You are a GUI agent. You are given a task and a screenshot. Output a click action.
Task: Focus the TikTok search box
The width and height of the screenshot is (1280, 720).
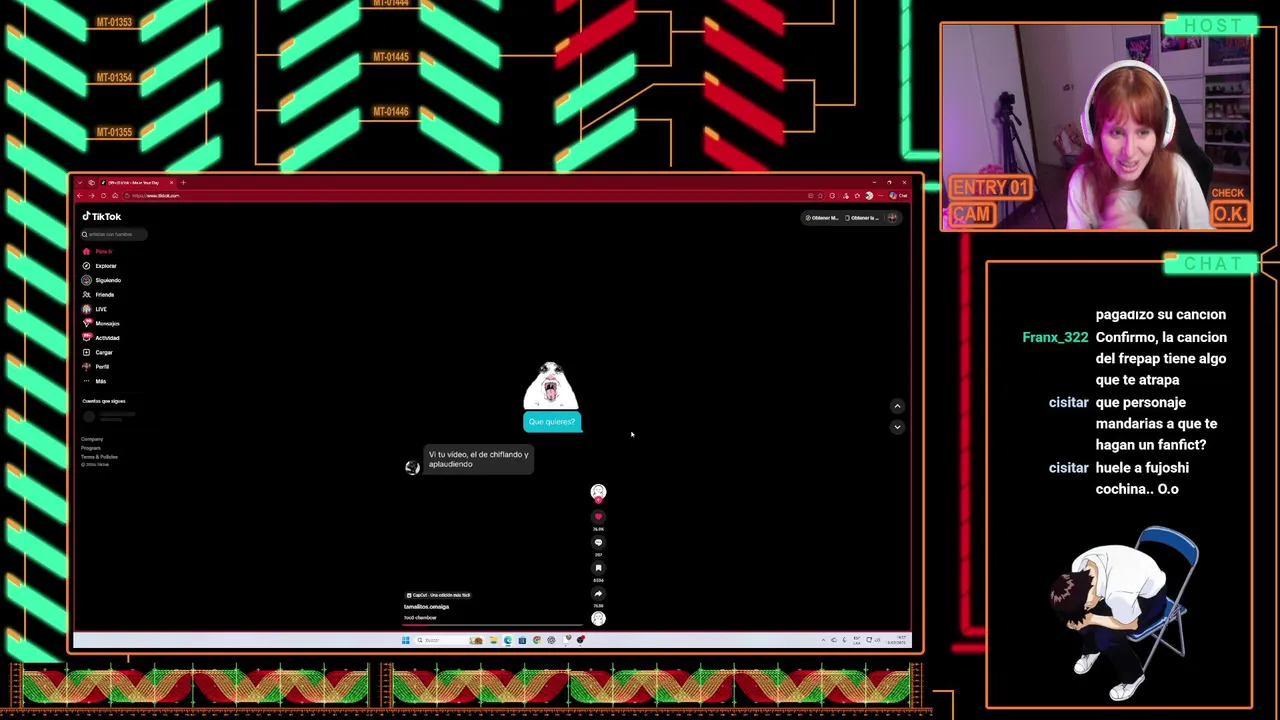coord(113,234)
